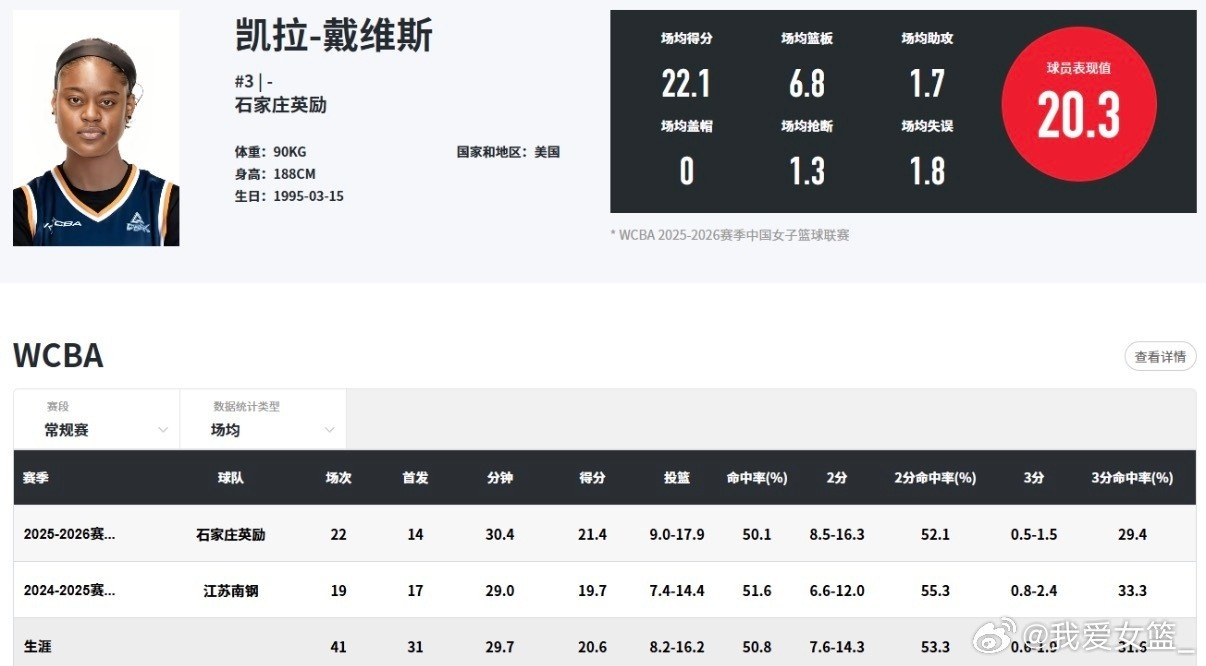
Task: Click 石家庄英励 in the stats table
Action: [x=231, y=534]
